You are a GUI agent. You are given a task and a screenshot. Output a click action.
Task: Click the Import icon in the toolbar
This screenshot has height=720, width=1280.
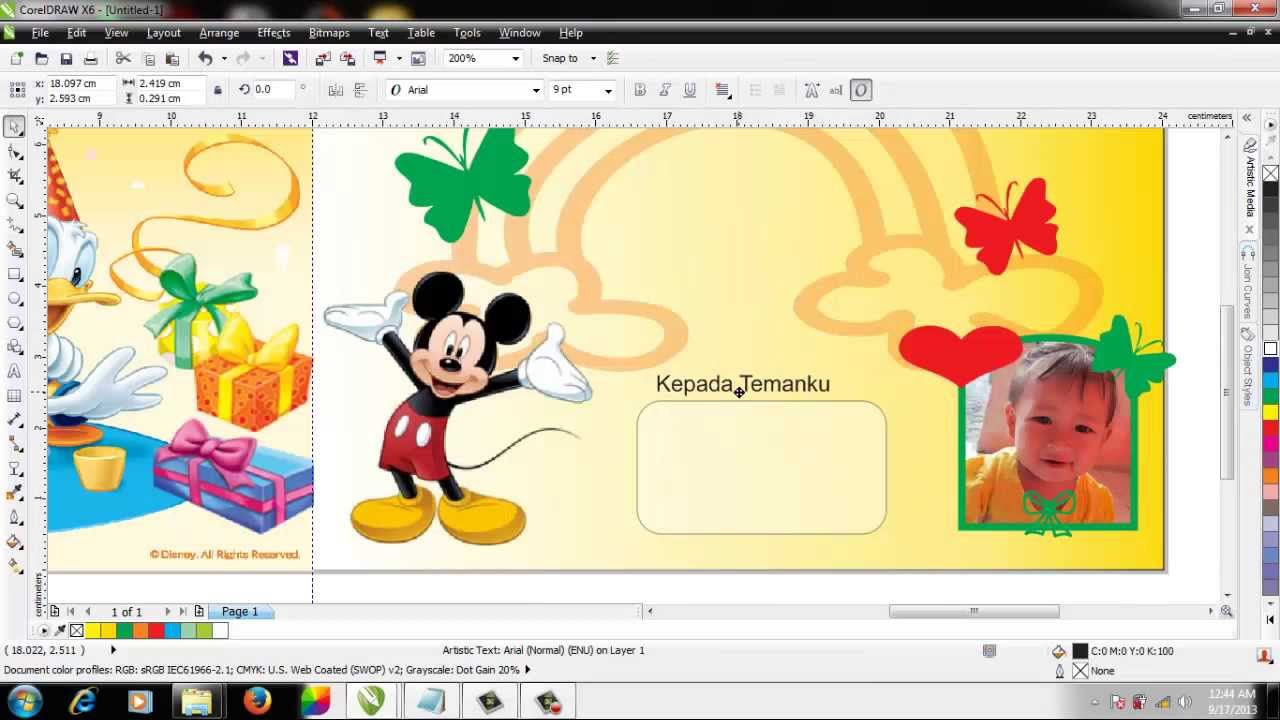click(322, 59)
